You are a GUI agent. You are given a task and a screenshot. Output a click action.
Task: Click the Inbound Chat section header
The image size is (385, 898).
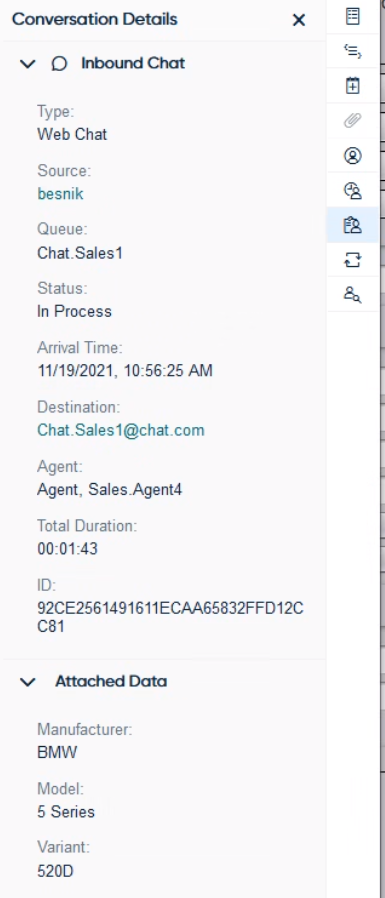[133, 63]
